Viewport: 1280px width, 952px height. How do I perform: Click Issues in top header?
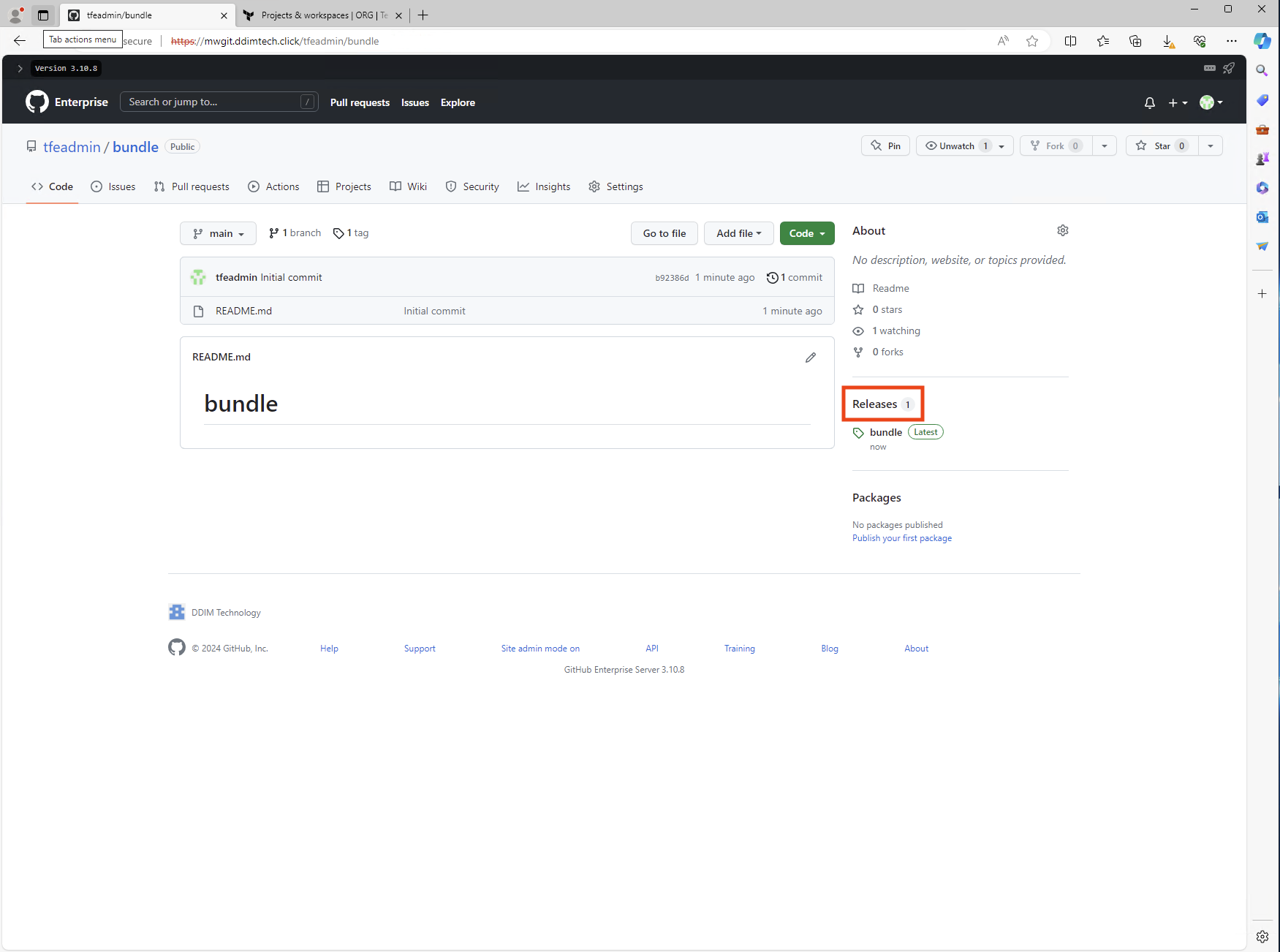click(415, 102)
